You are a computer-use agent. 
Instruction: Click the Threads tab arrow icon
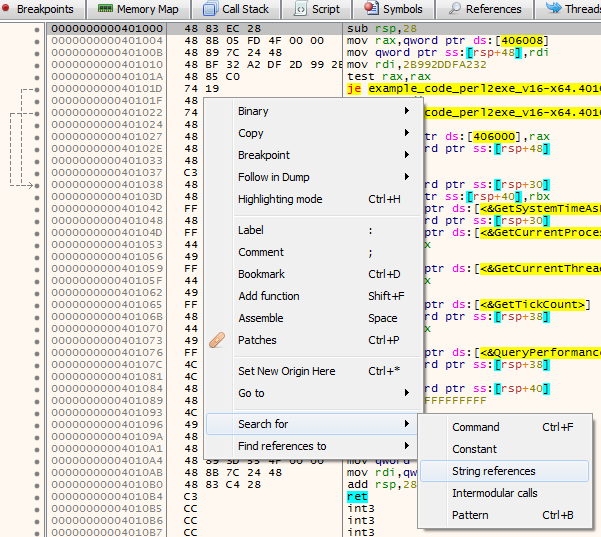(x=552, y=9)
